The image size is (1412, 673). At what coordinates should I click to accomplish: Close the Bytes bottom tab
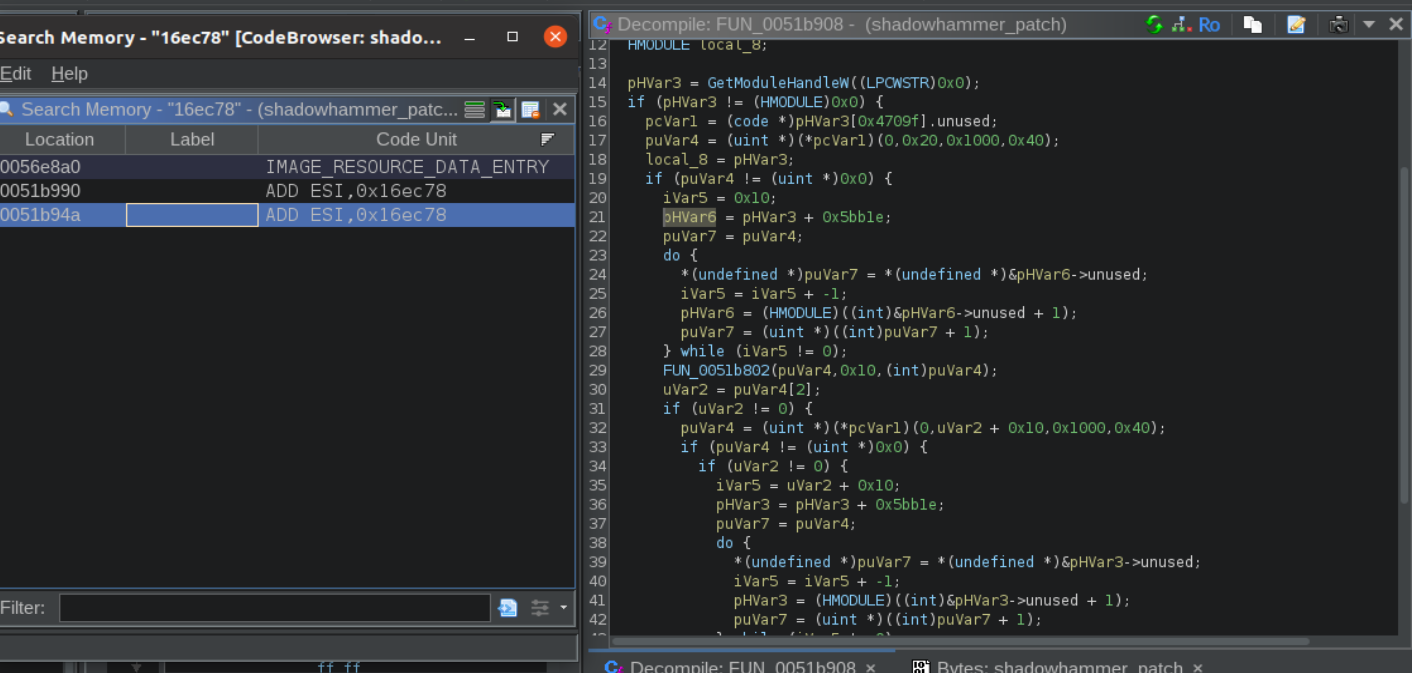[x=1197, y=667]
